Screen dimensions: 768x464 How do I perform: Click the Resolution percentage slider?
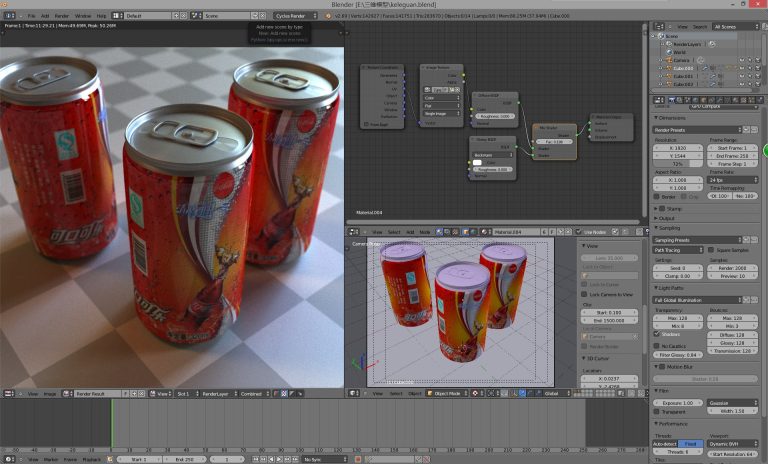point(679,164)
